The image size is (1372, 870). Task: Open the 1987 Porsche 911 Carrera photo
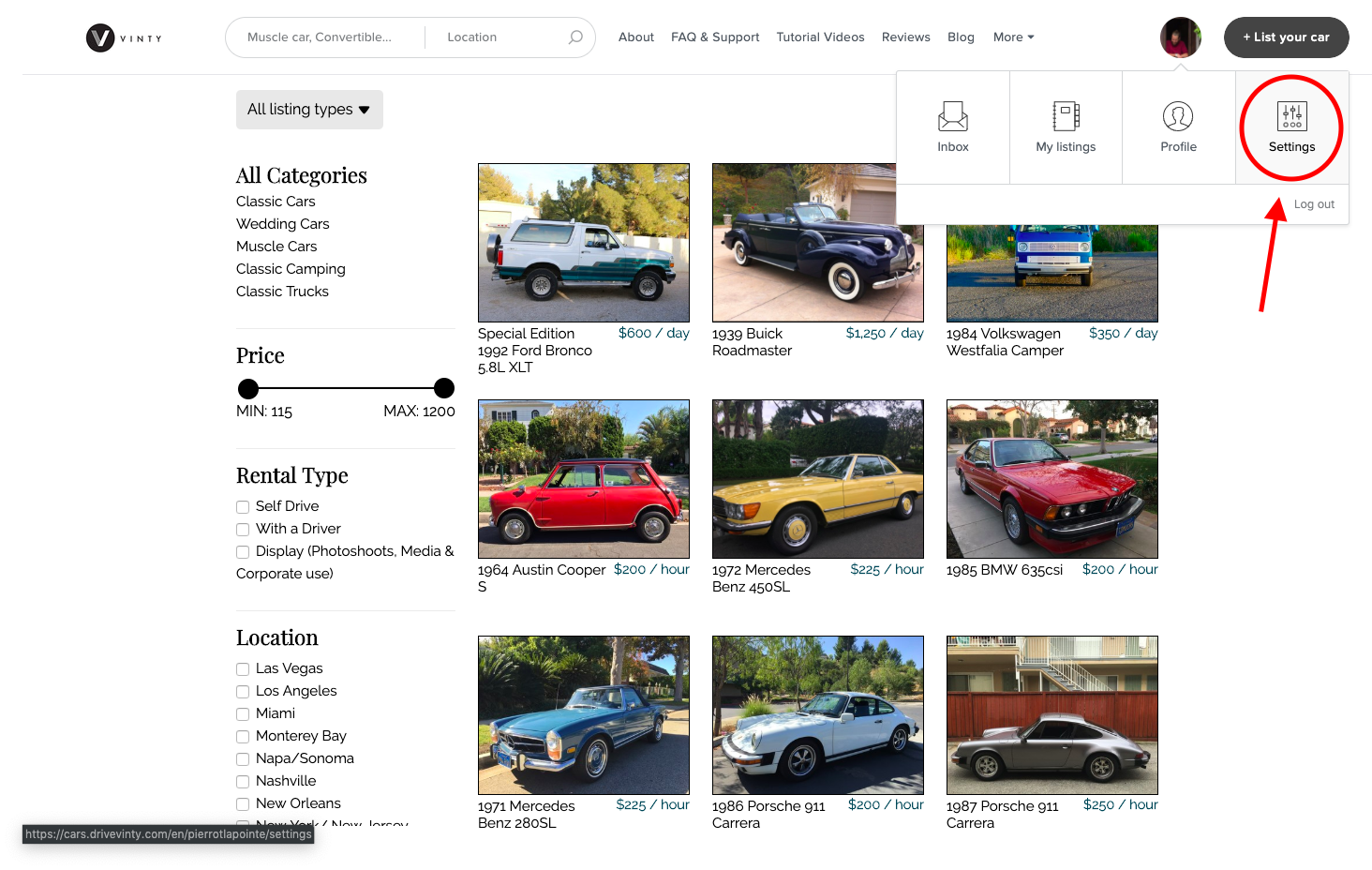click(x=1052, y=715)
